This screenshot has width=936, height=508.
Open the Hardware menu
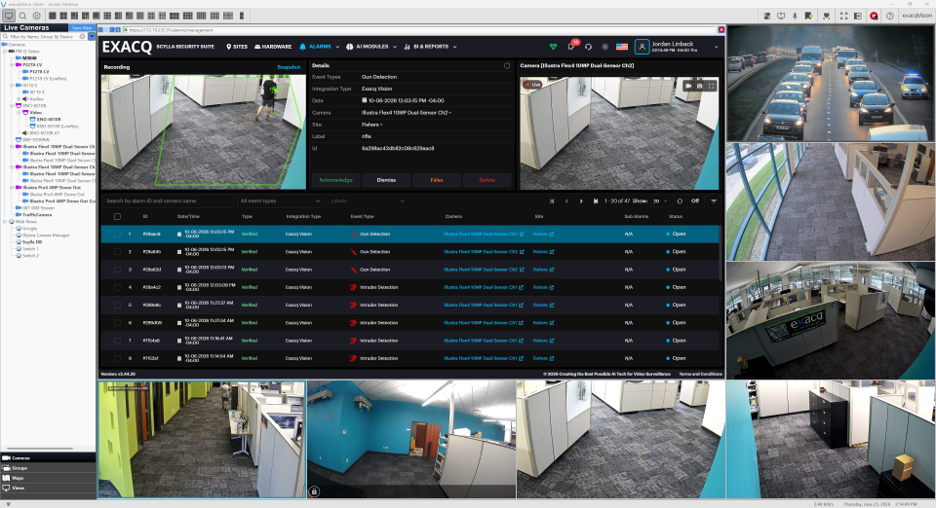point(273,47)
